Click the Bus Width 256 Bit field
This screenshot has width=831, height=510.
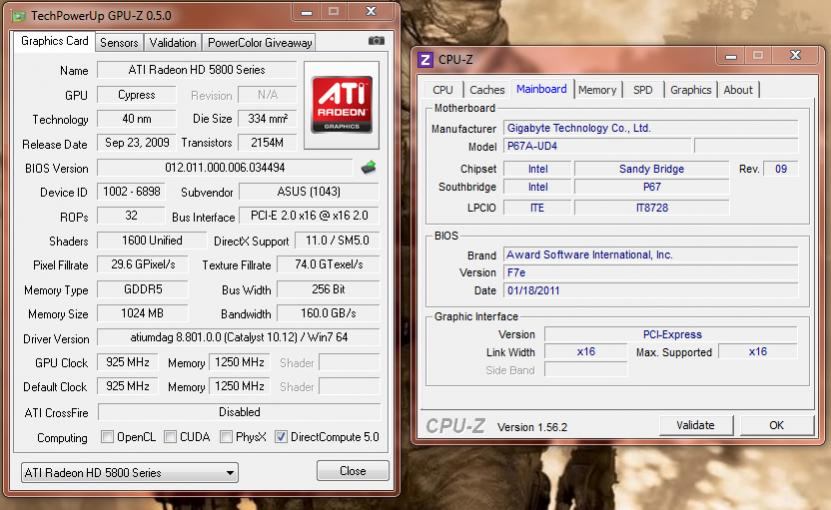pyautogui.click(x=329, y=289)
